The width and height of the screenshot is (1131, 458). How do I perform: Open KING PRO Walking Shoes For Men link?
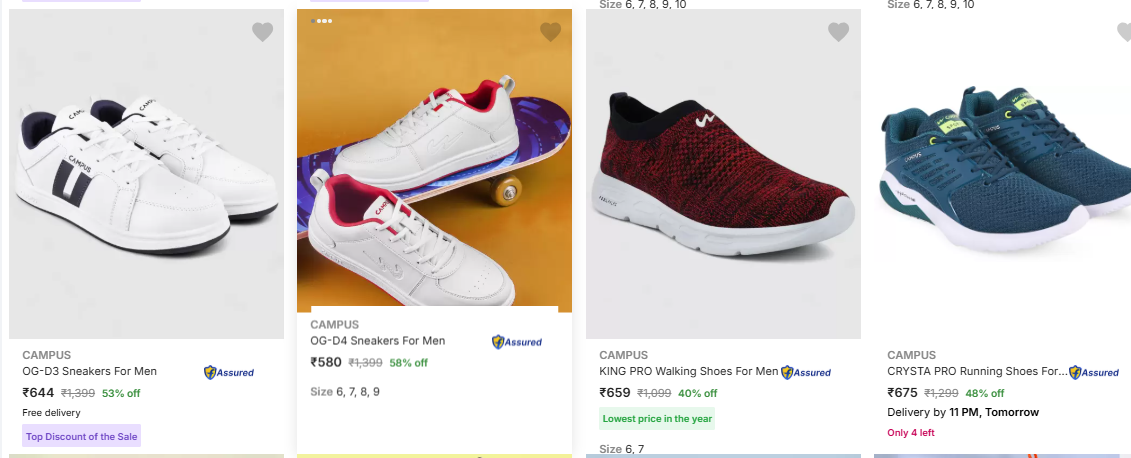(688, 371)
